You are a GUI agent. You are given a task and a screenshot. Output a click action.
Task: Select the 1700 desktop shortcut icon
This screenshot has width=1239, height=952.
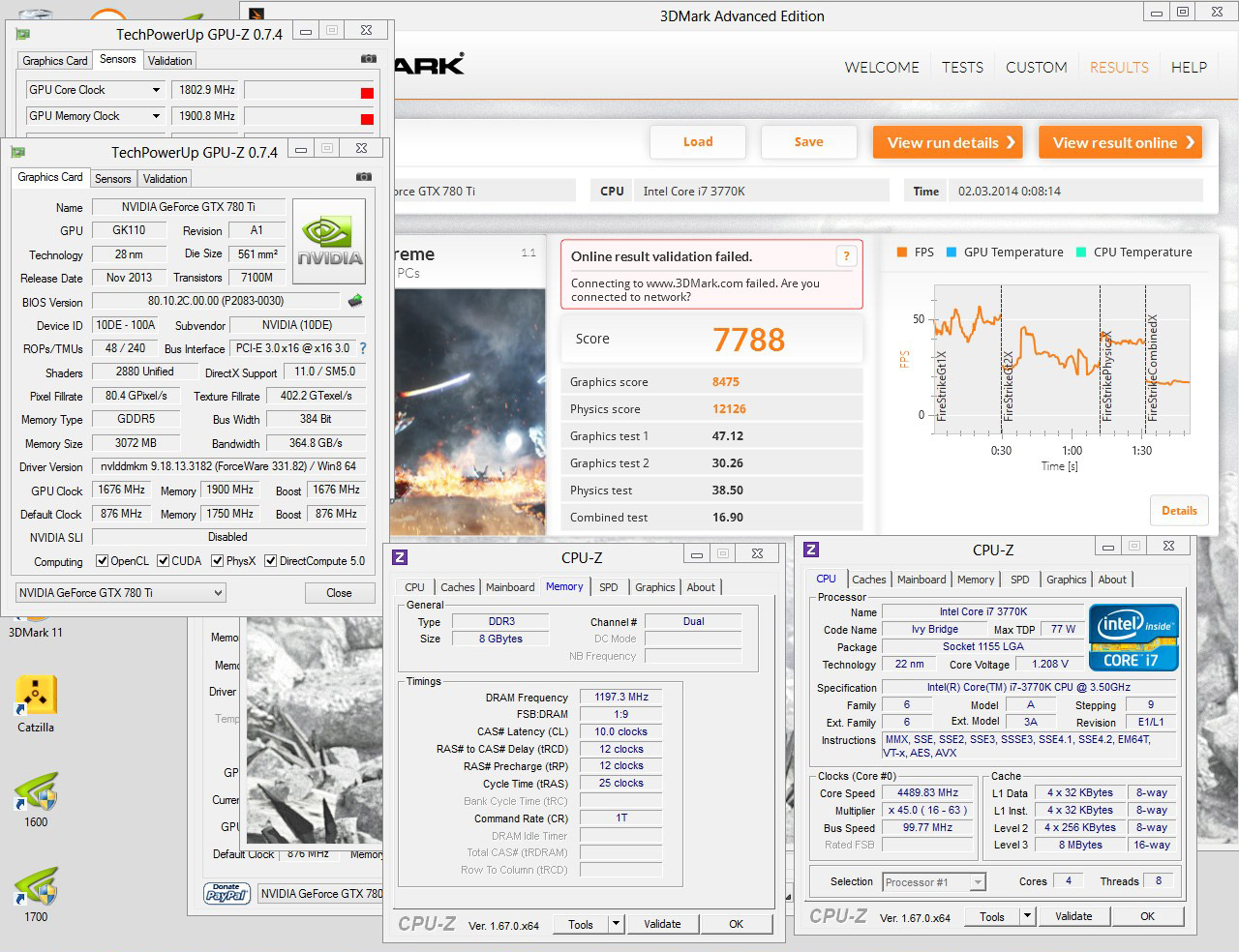pyautogui.click(x=36, y=894)
